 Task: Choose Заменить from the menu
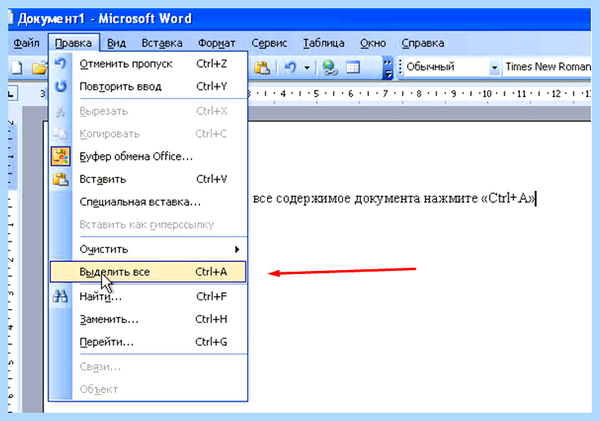(x=148, y=319)
